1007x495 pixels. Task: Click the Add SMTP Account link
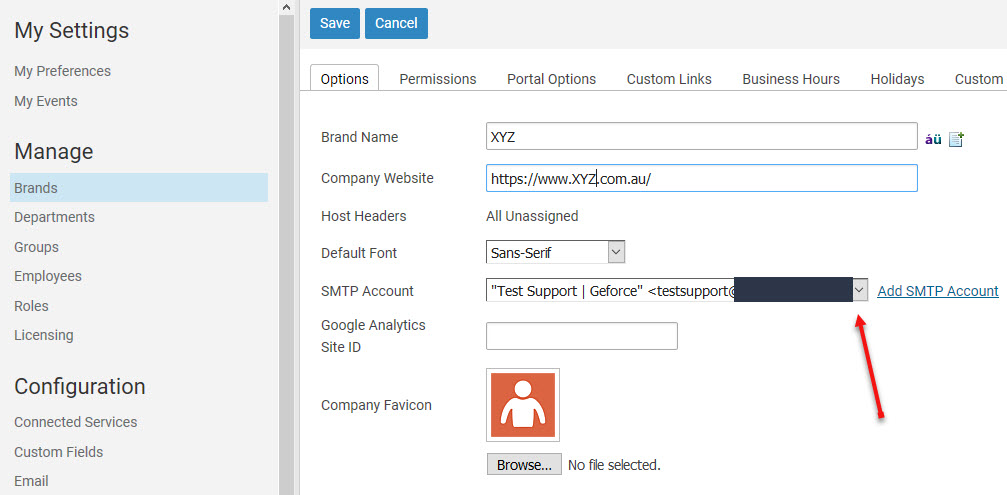tap(937, 291)
